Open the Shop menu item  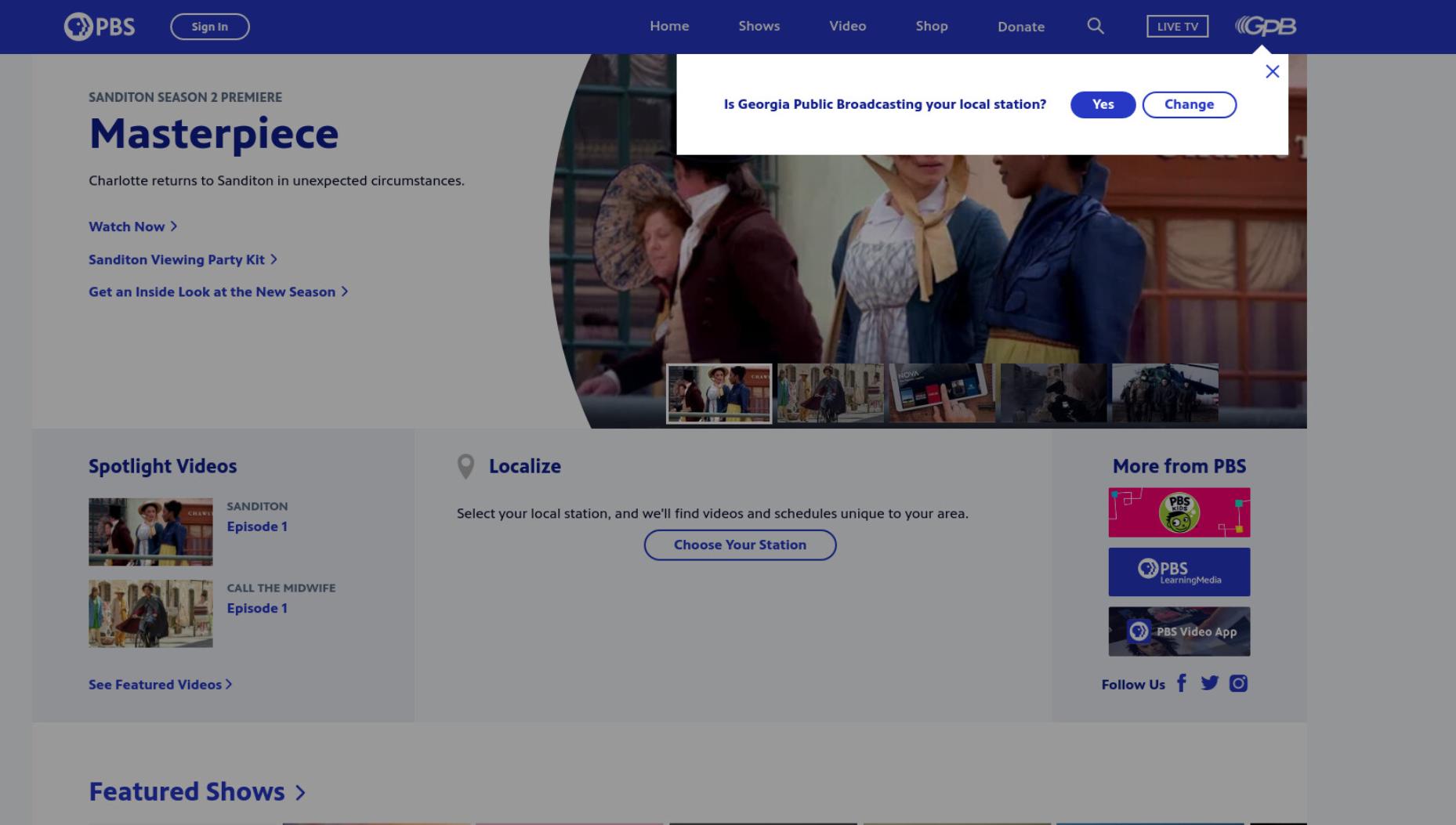tap(932, 26)
